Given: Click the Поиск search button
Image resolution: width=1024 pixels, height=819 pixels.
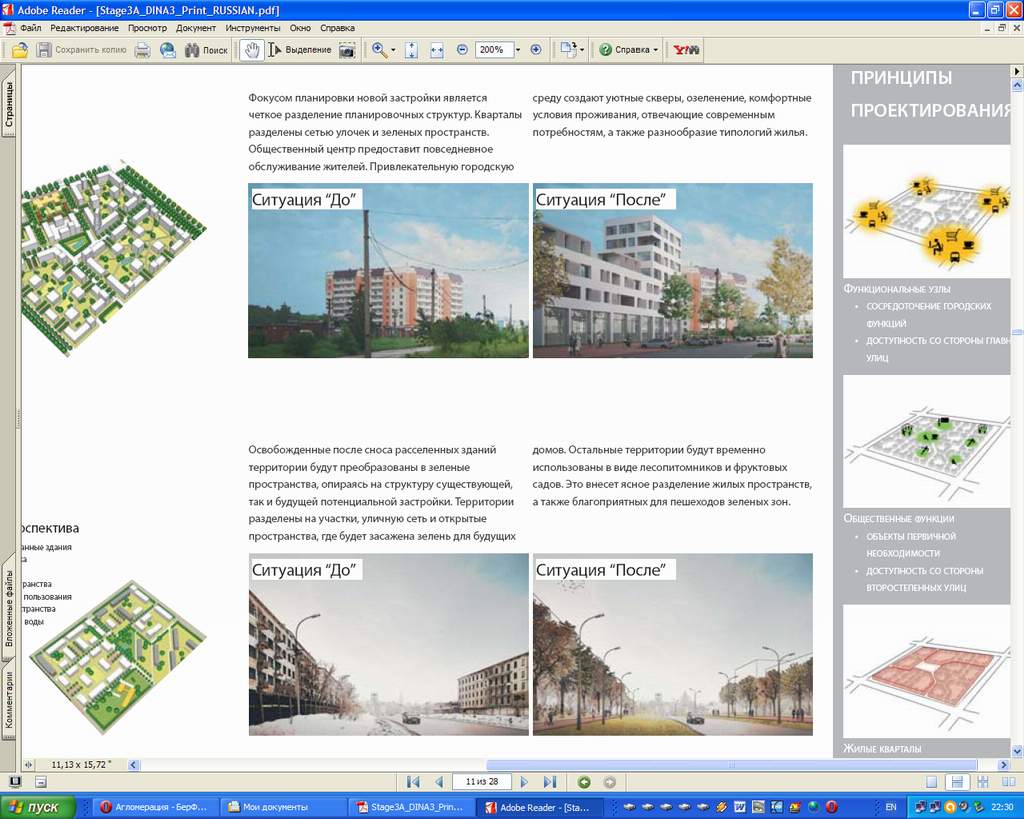Looking at the screenshot, I should 206,50.
